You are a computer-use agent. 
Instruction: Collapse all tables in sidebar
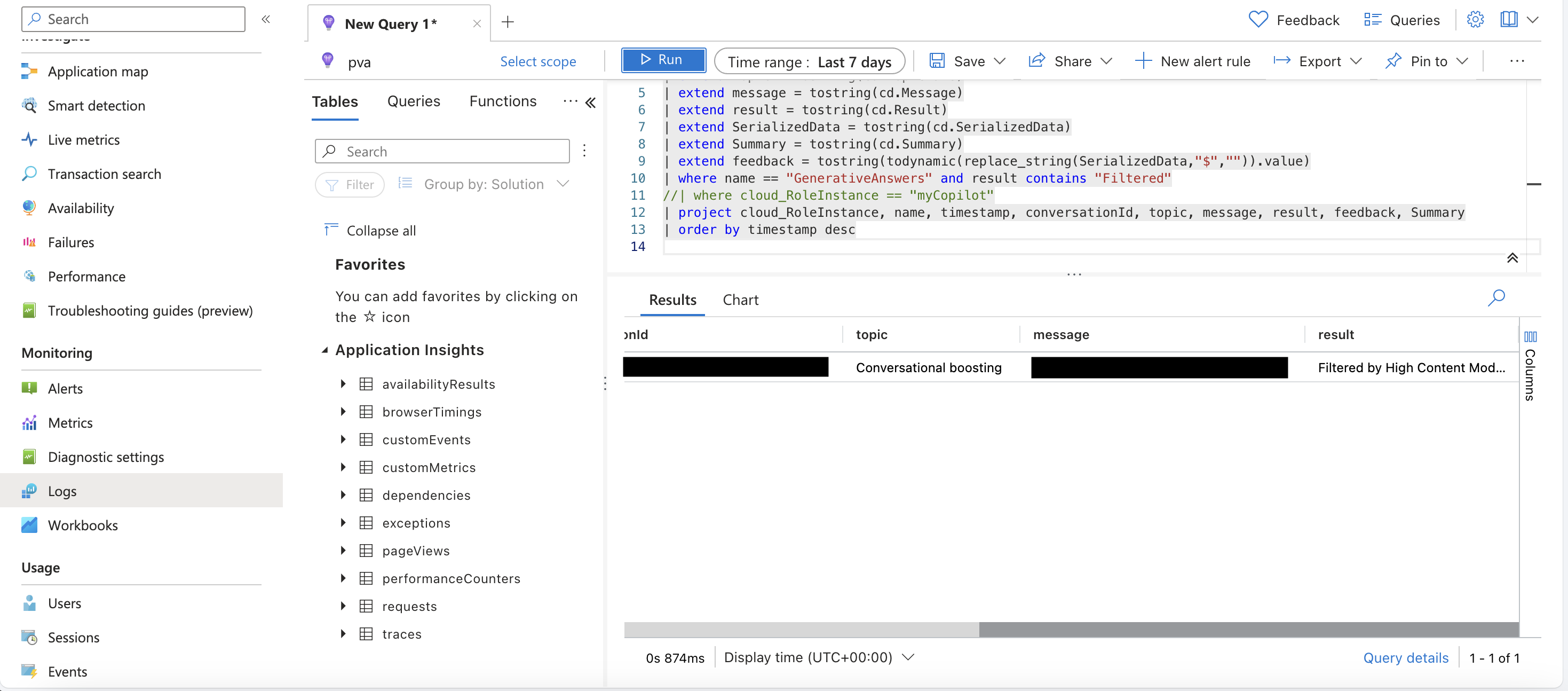point(370,229)
